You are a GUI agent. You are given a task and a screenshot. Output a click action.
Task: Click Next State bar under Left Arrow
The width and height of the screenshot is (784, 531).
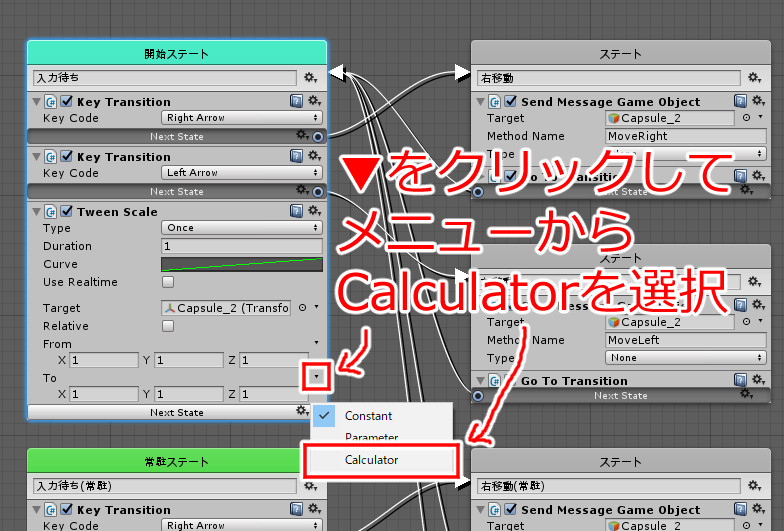coord(176,192)
